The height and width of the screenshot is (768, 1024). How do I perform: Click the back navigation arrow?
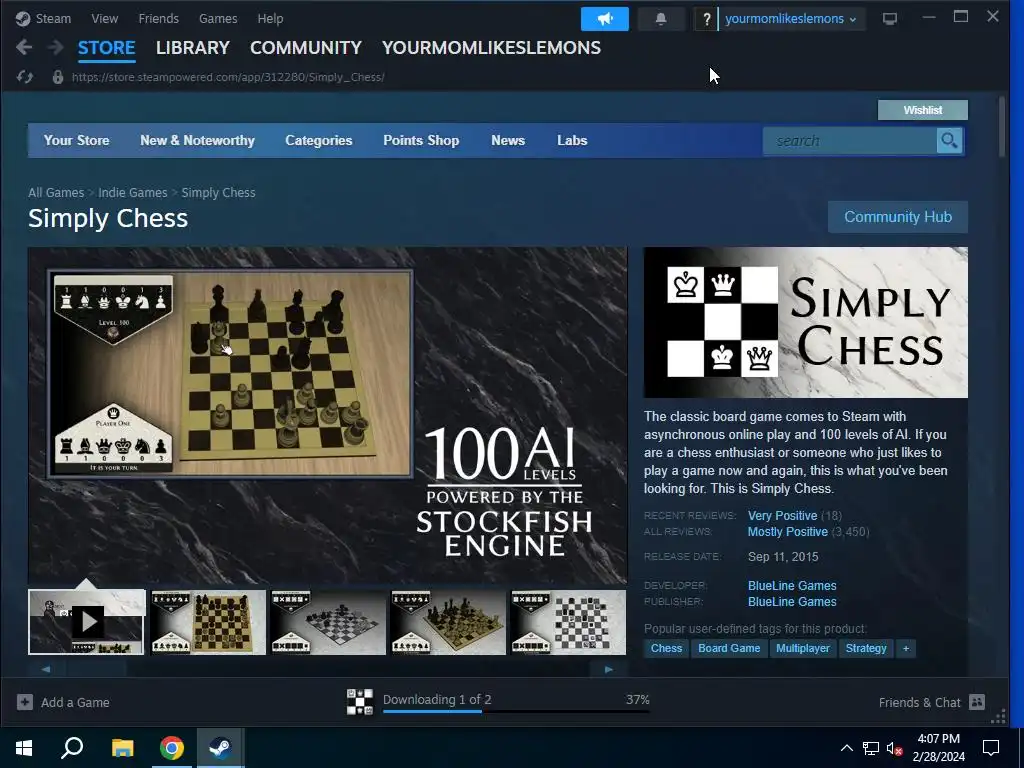coord(24,47)
